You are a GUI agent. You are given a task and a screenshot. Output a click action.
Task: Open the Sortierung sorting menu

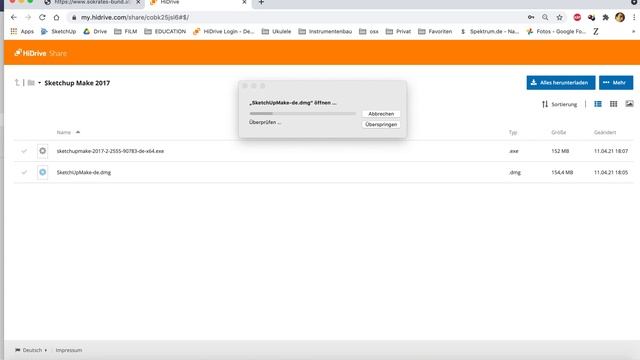[560, 104]
